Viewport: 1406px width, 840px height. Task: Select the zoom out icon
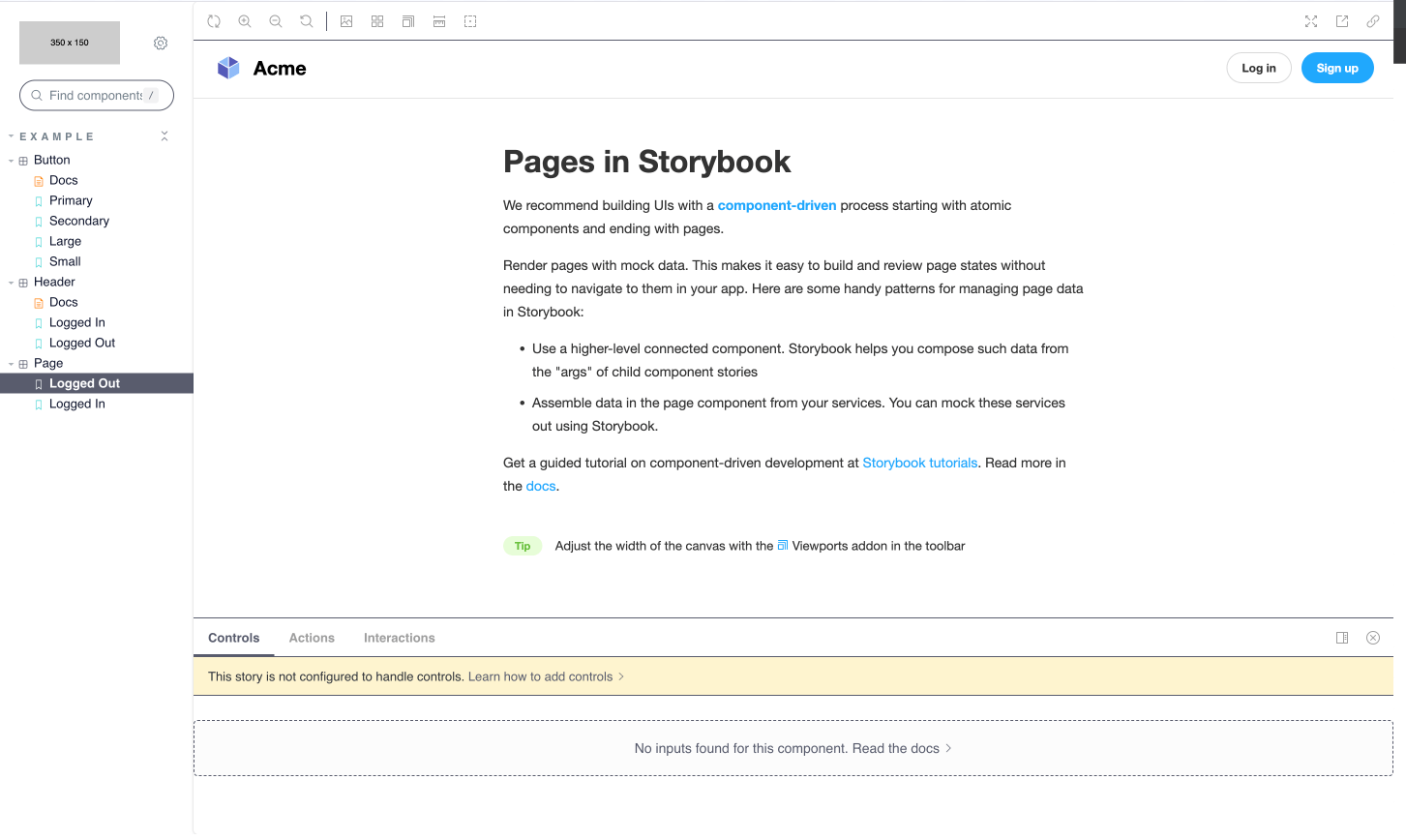(276, 20)
